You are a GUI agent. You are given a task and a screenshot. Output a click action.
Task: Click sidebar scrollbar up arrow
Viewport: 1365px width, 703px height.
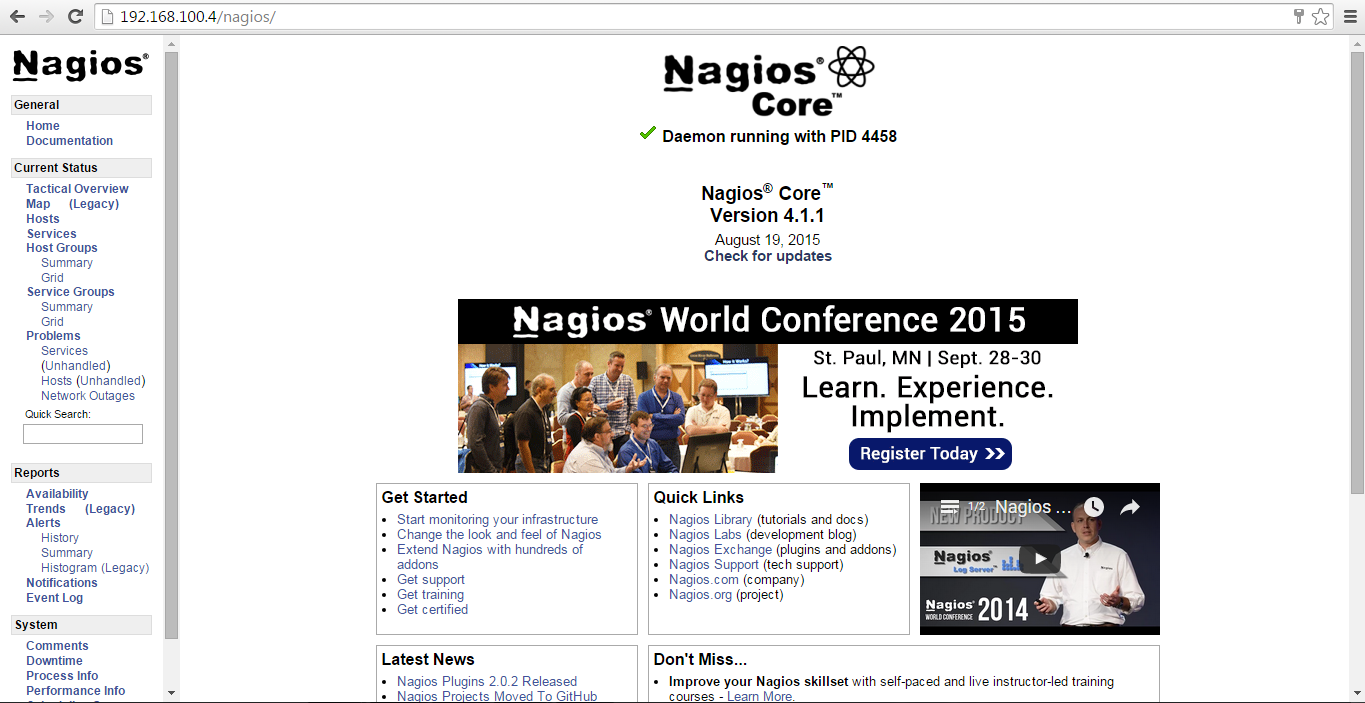coord(171,44)
